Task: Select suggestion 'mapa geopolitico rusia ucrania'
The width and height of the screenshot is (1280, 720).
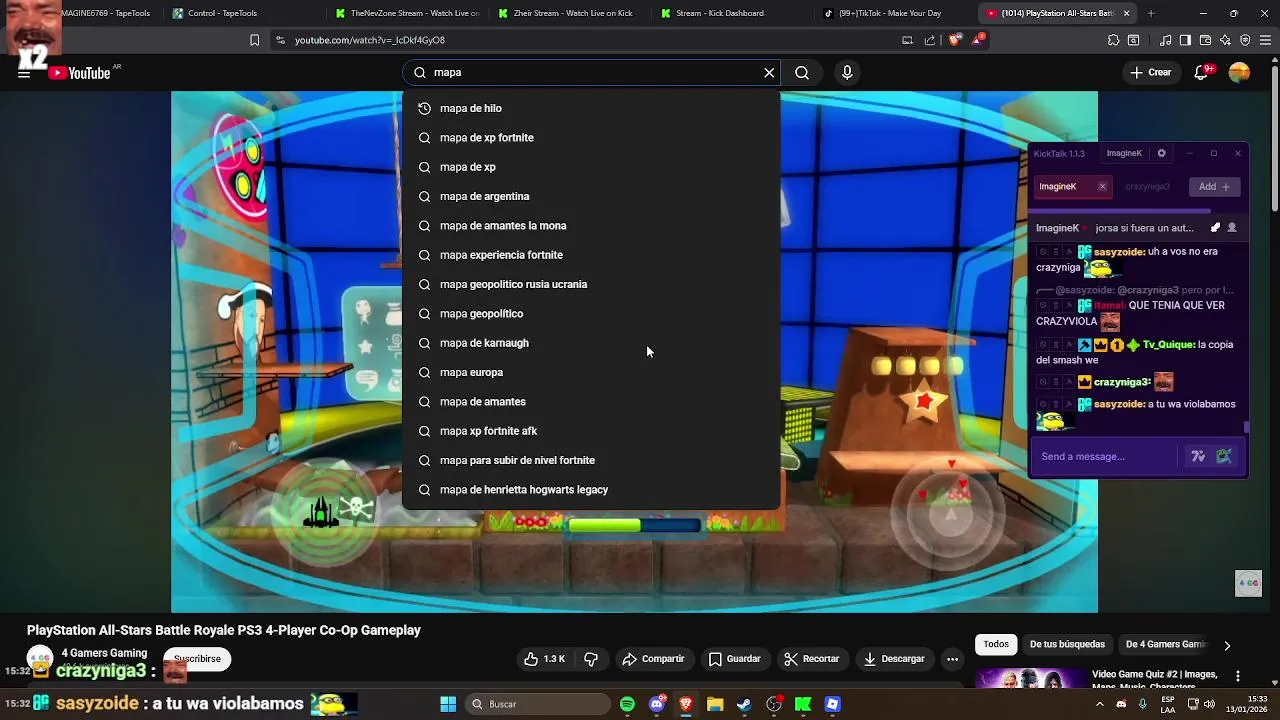Action: [x=591, y=284]
